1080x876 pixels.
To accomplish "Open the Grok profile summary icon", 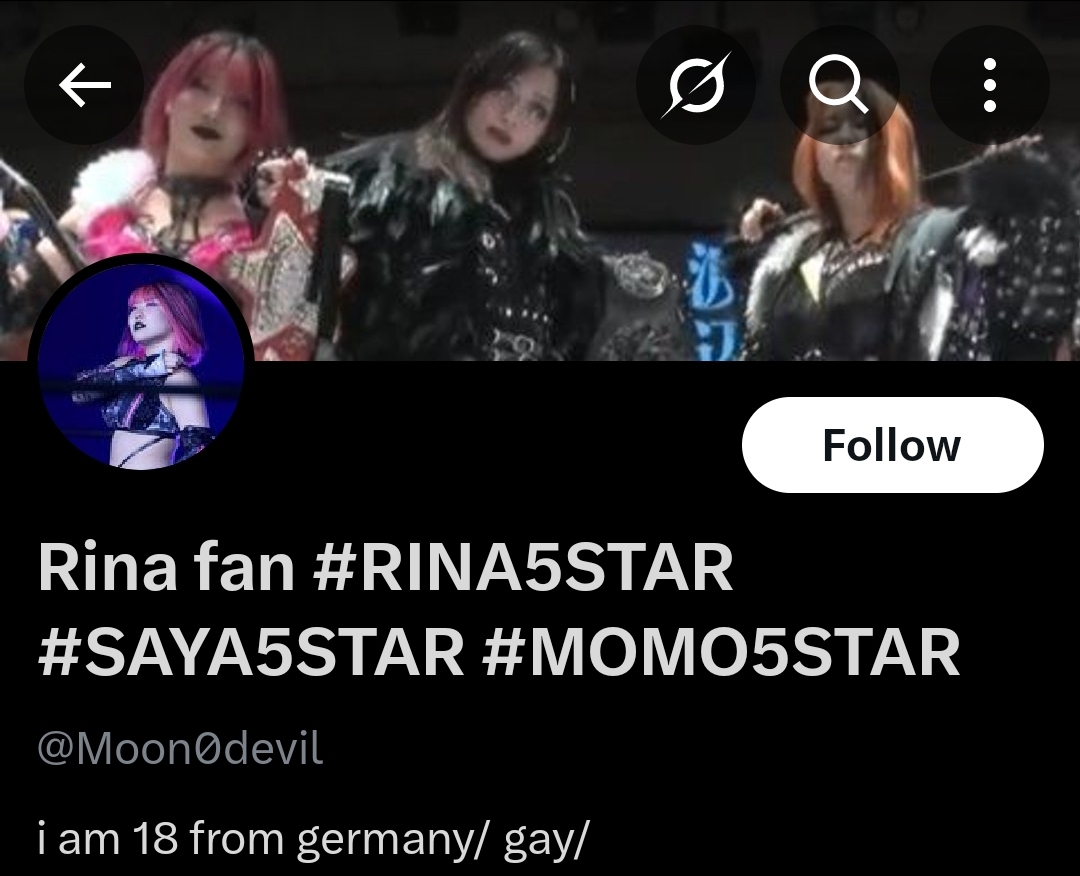I will [696, 85].
